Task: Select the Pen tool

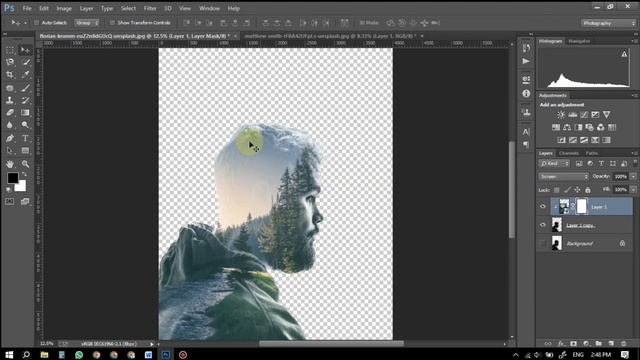Action: coord(10,138)
